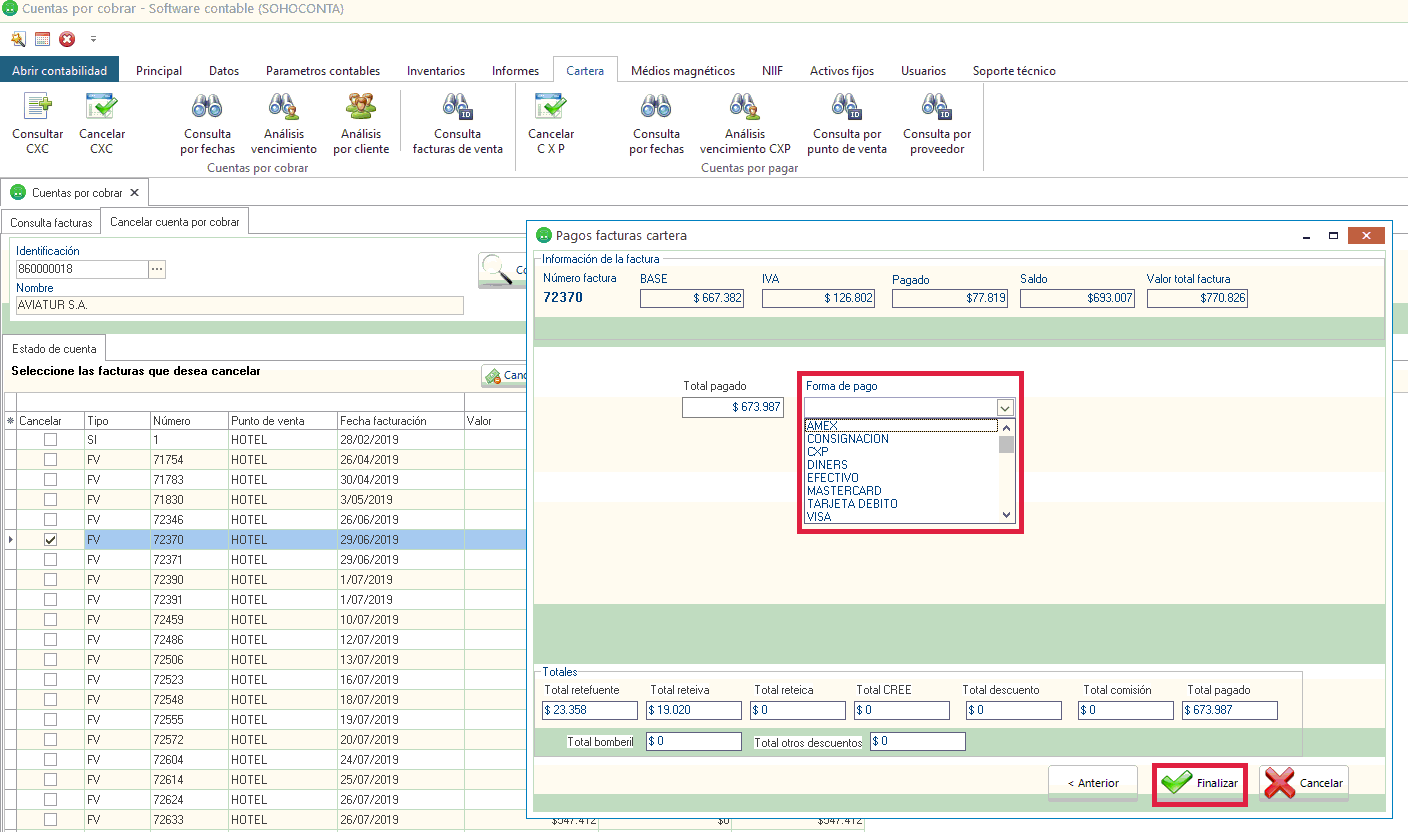Screen dimensions: 1408x832
Task: Check the Cancelar box for invoice 71754
Action: point(50,460)
